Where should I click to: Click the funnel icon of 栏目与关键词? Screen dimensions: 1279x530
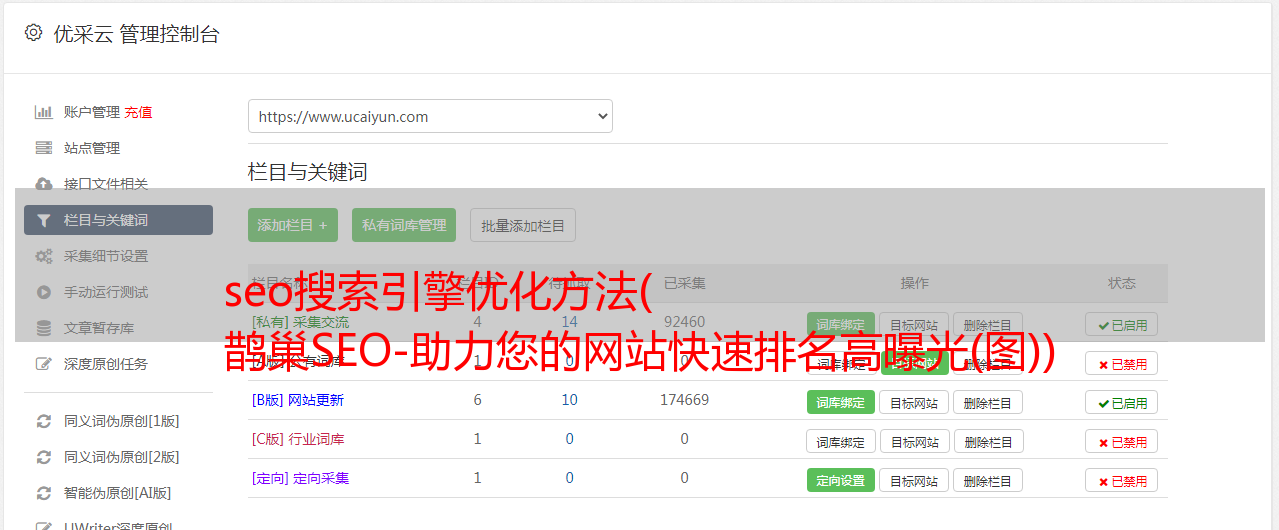(x=43, y=220)
